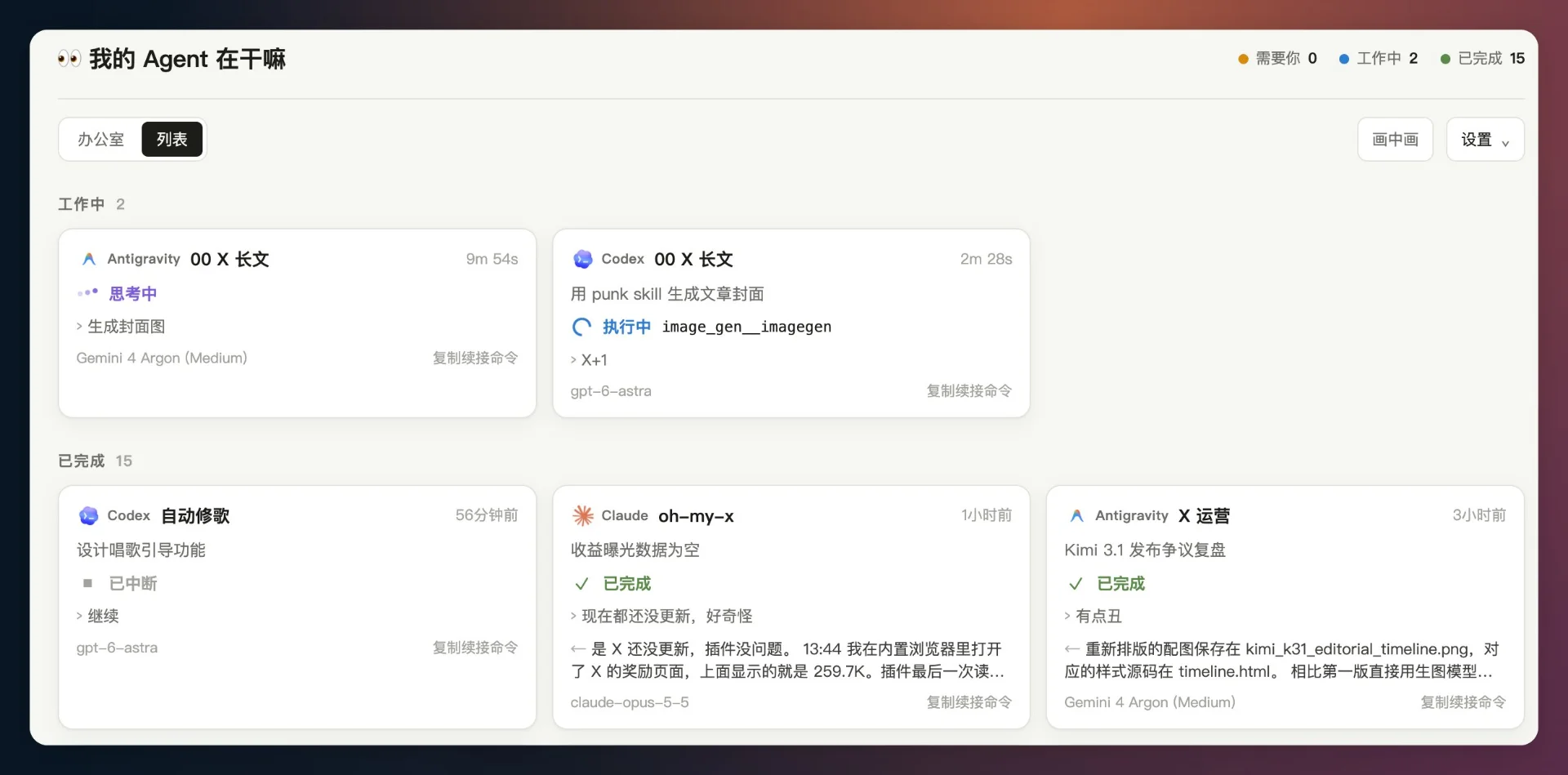Click the 设计唱歌引导功能 description
This screenshot has height=775, width=1568.
pos(141,550)
